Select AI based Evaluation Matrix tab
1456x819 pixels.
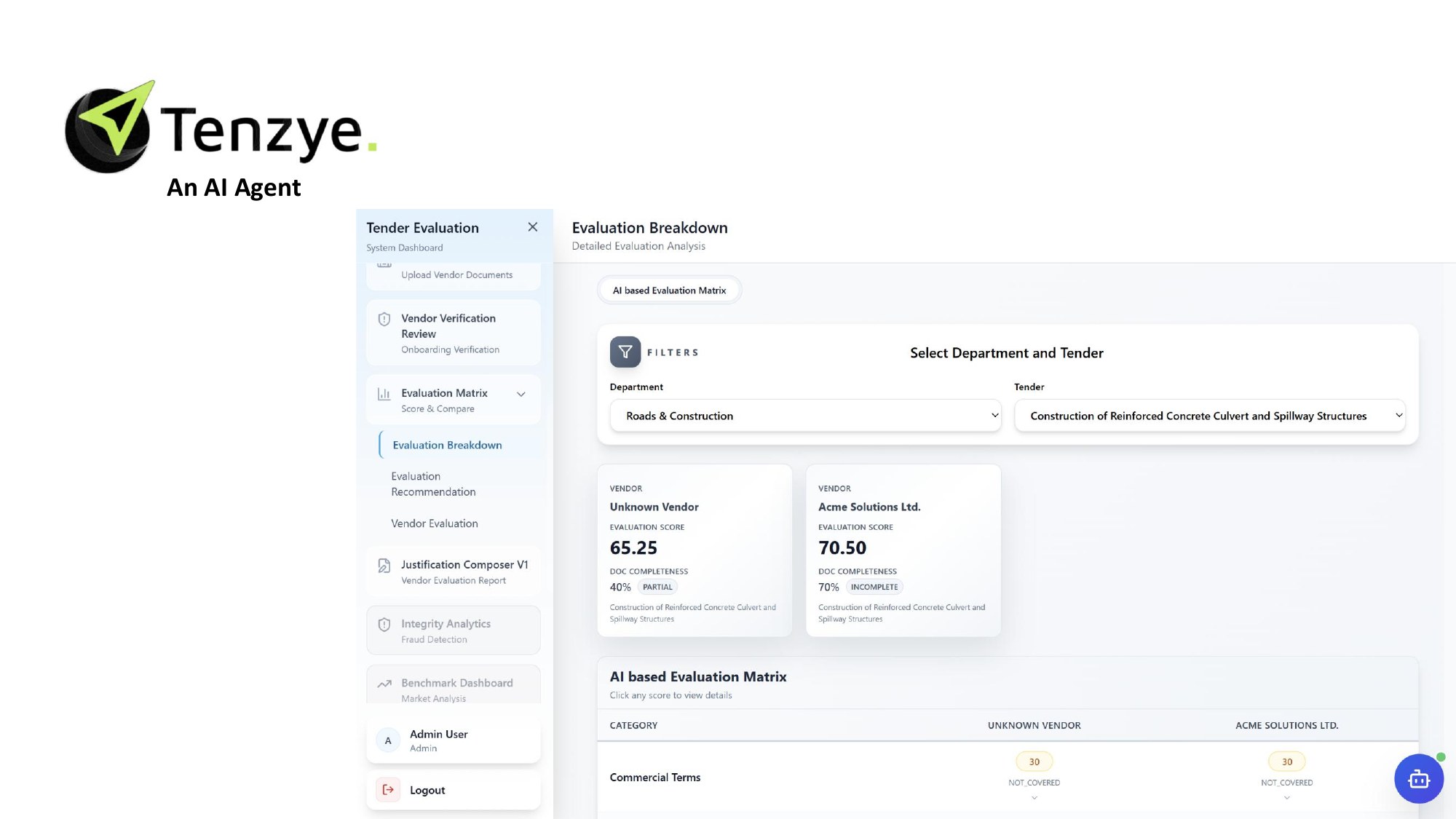[x=669, y=290]
